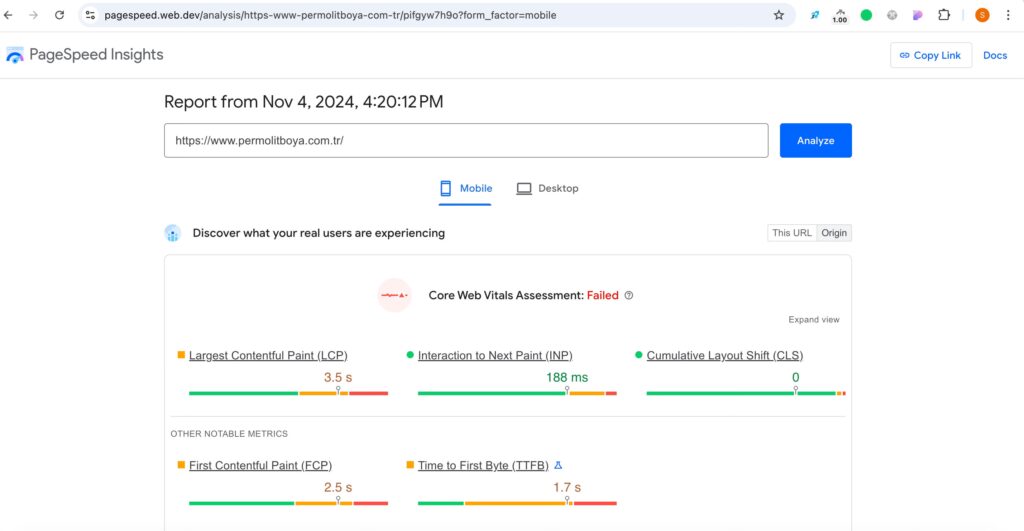The height and width of the screenshot is (531, 1024).
Task: Open the browser extensions puzzle icon
Action: click(x=944, y=15)
